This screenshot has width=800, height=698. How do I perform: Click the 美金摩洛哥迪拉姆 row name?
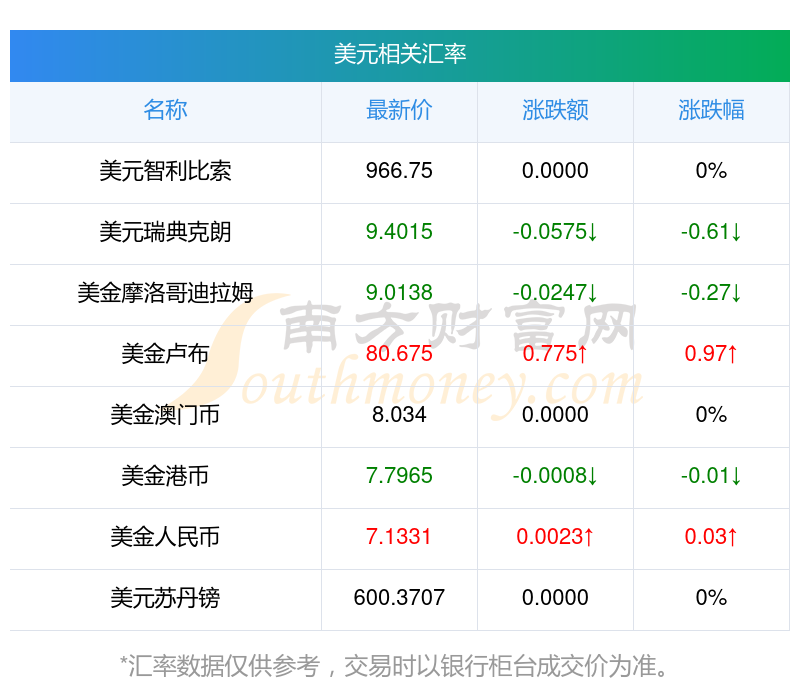[165, 293]
